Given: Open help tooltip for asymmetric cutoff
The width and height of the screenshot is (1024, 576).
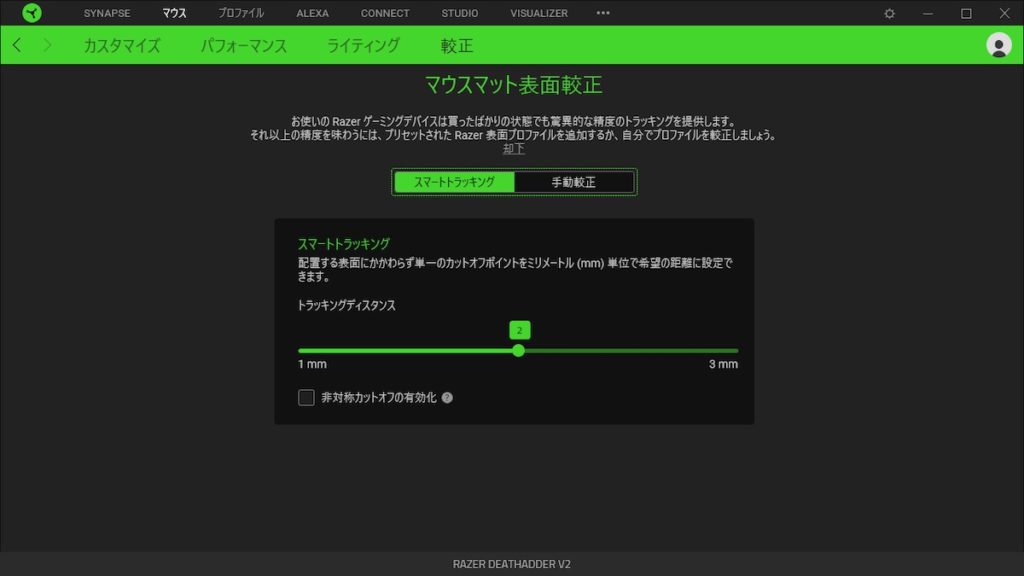Looking at the screenshot, I should pyautogui.click(x=447, y=398).
